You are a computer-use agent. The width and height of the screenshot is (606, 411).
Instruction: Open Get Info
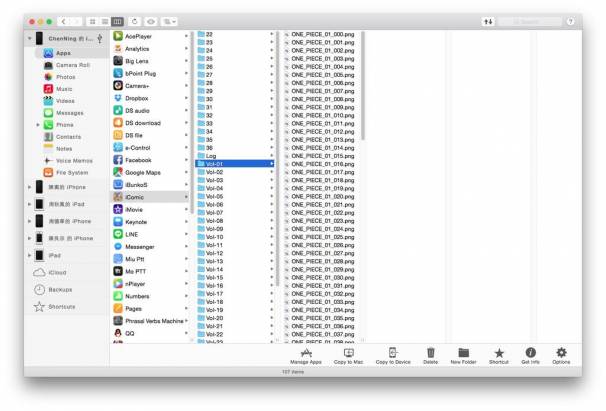(530, 356)
